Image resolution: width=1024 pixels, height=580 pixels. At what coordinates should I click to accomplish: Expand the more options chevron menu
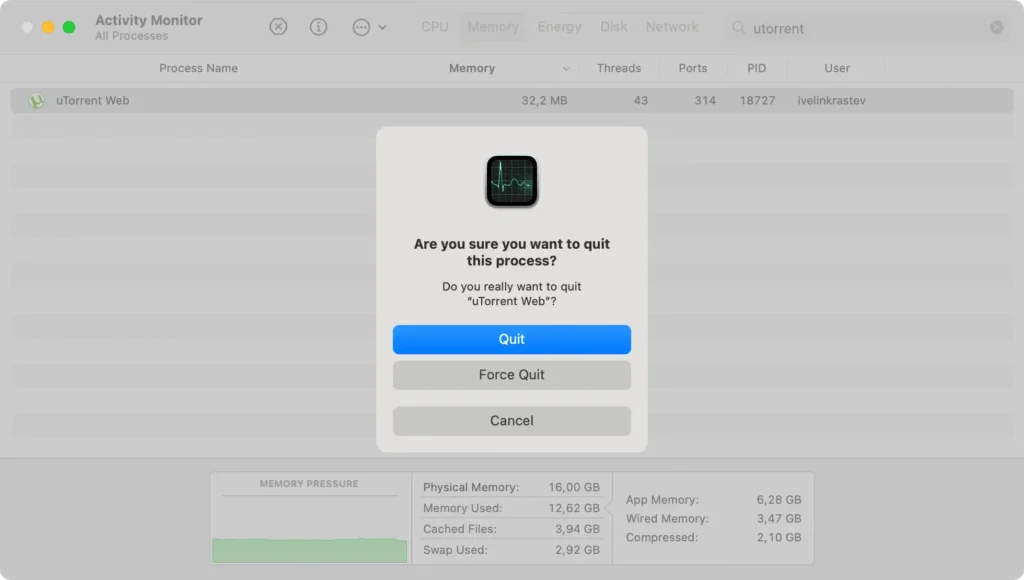pyautogui.click(x=382, y=27)
